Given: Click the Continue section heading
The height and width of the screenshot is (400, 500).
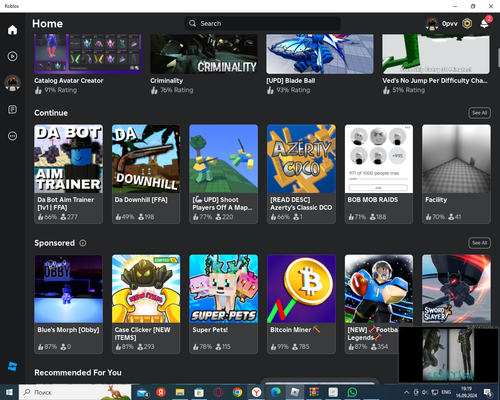Looking at the screenshot, I should 51,113.
